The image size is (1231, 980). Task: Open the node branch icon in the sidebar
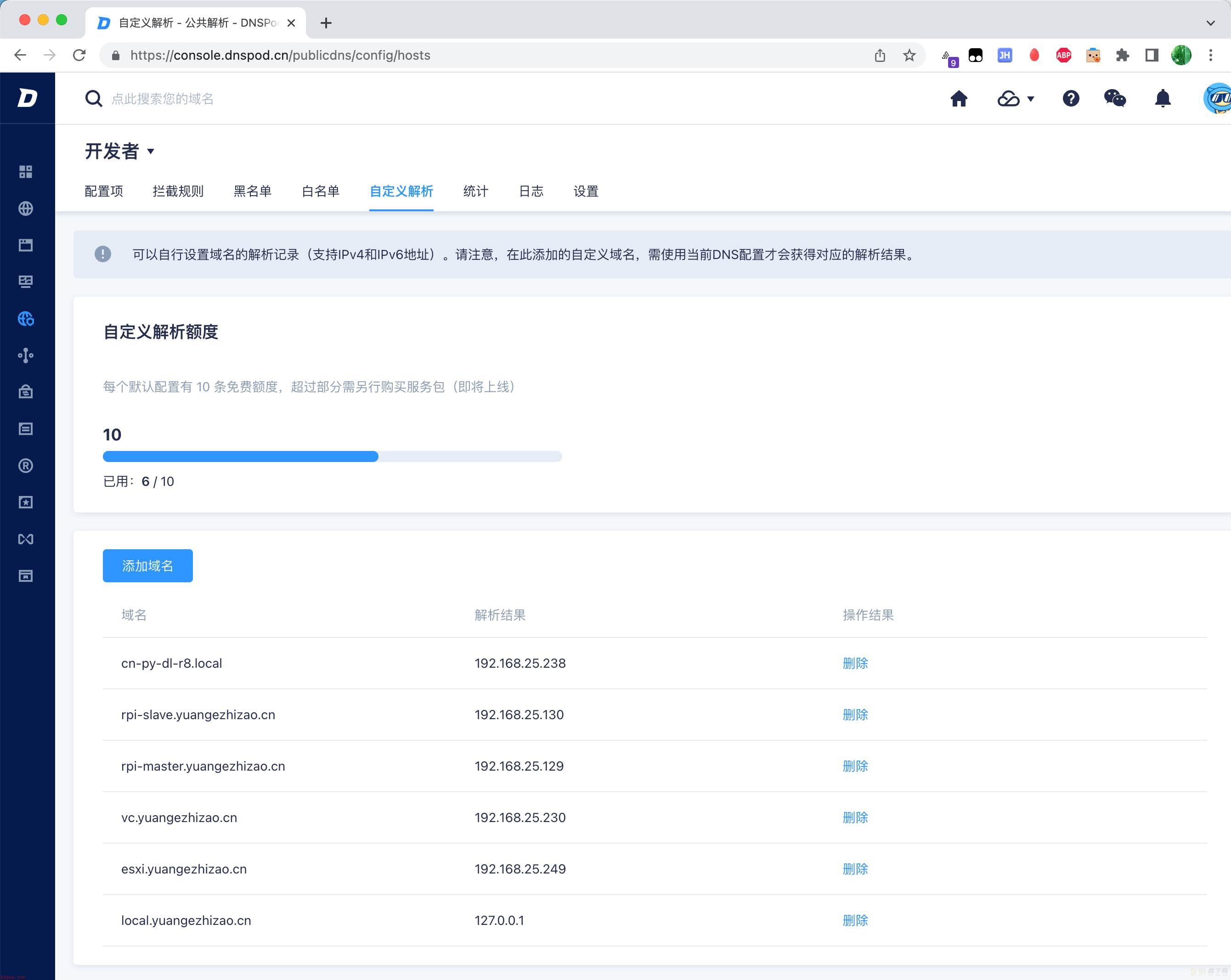point(26,355)
